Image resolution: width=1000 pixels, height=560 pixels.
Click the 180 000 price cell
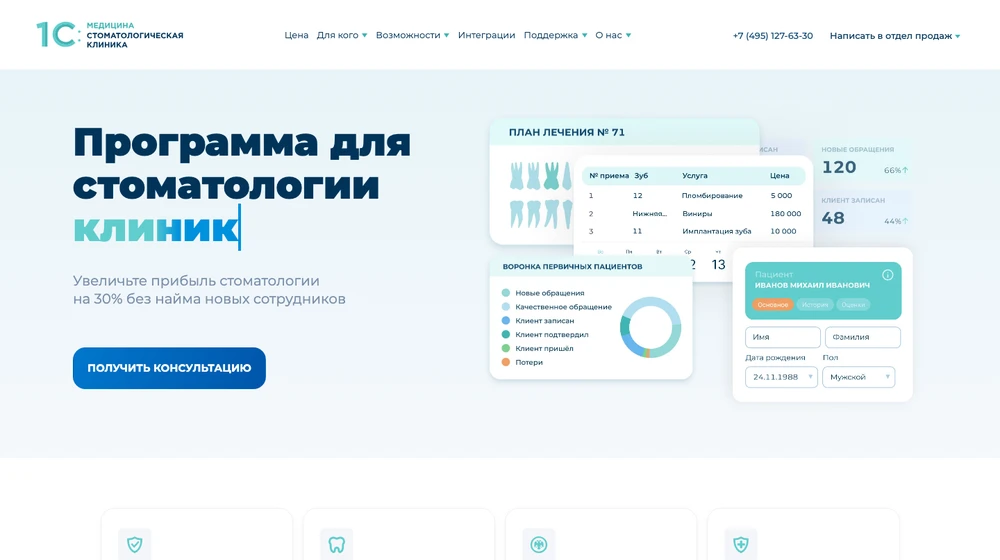786,214
